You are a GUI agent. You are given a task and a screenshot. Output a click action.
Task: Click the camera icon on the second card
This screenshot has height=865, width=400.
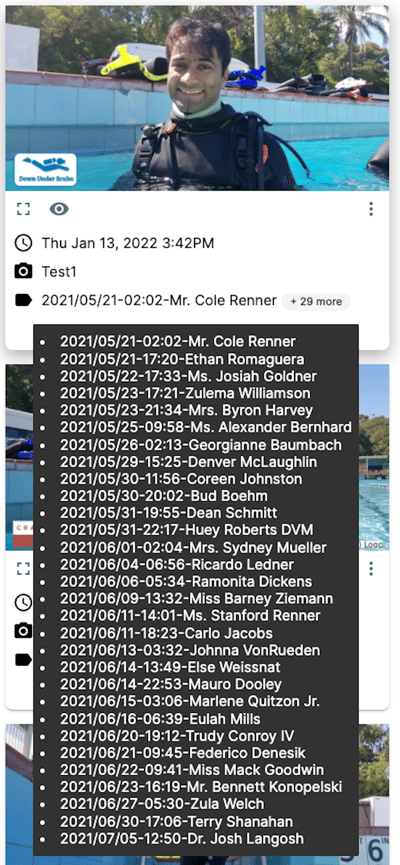pos(23,631)
